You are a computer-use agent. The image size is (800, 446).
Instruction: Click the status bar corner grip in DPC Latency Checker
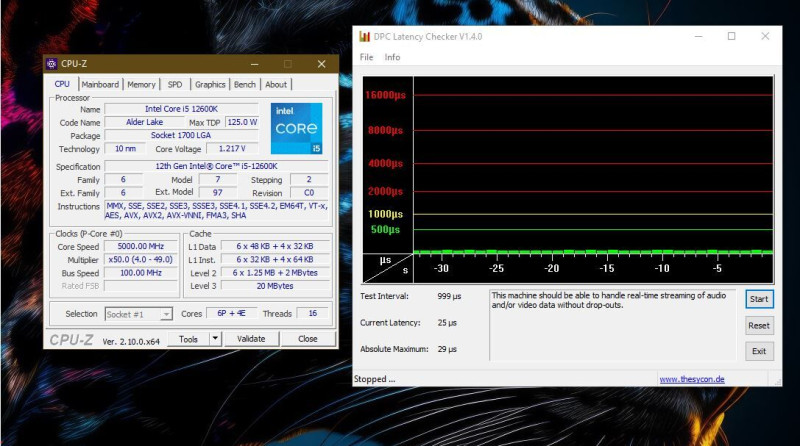pyautogui.click(x=777, y=381)
